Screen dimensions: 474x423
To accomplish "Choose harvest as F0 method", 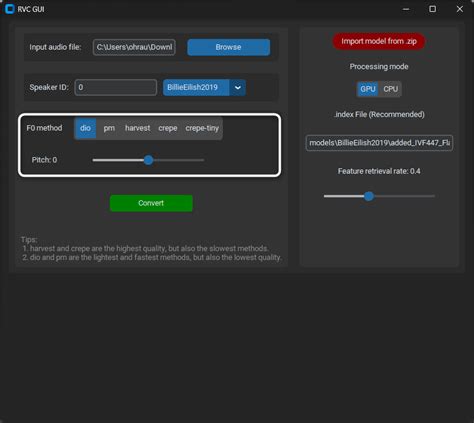I will 137,128.
